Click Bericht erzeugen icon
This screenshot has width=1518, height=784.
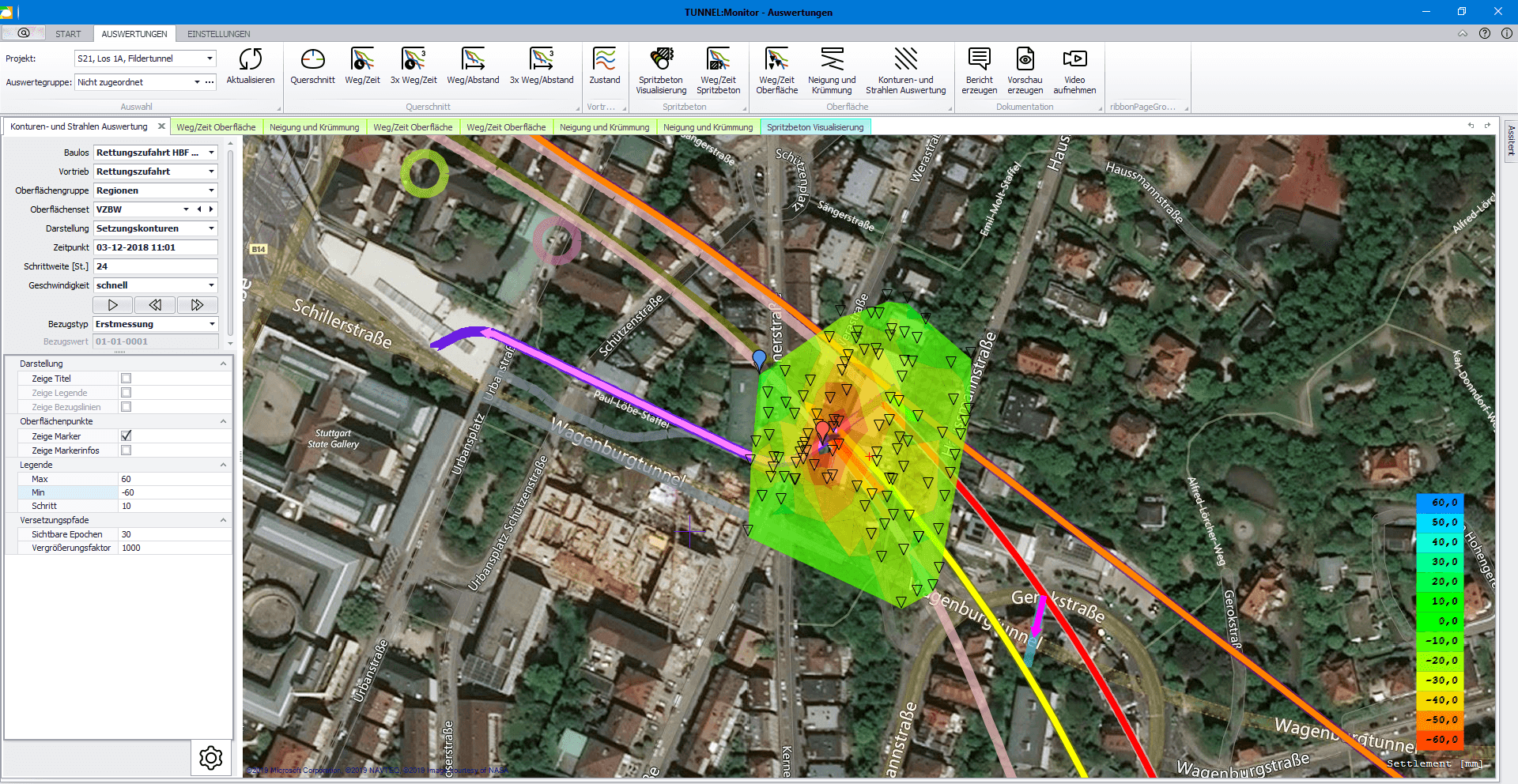(x=979, y=60)
